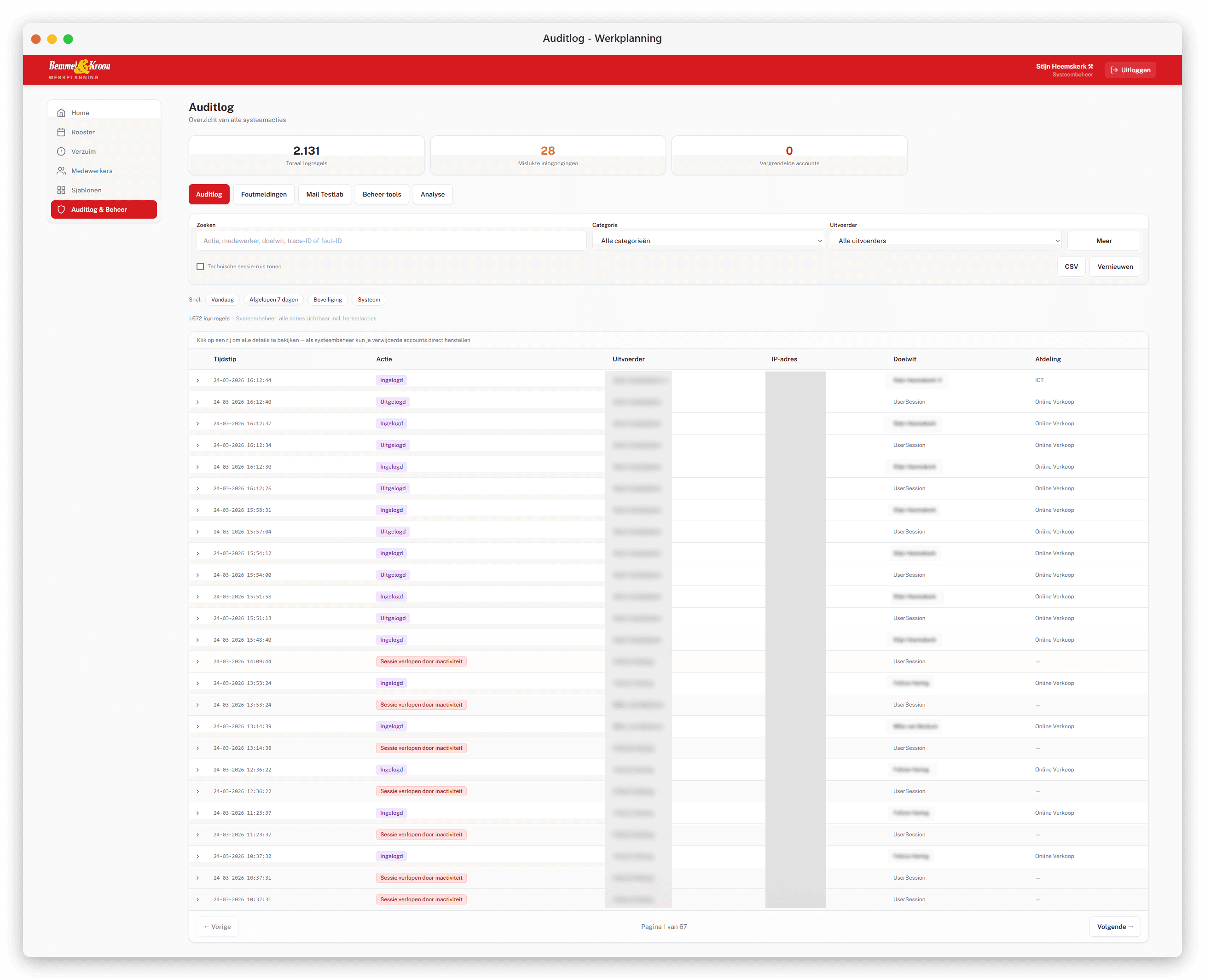Switch to the Auditlog tab
The width and height of the screenshot is (1205, 980).
[x=209, y=194]
